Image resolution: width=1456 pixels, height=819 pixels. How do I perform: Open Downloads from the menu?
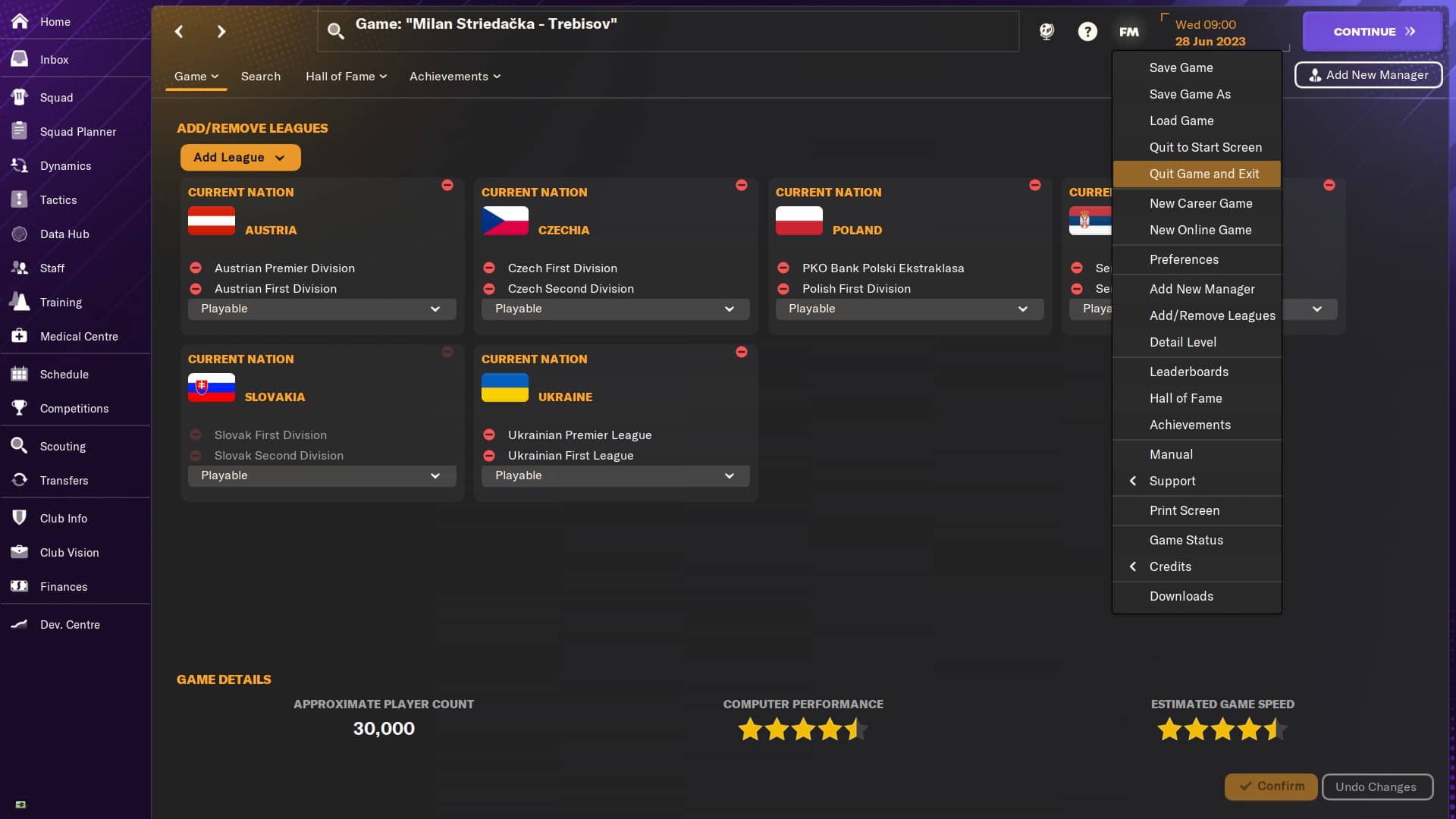point(1197,596)
